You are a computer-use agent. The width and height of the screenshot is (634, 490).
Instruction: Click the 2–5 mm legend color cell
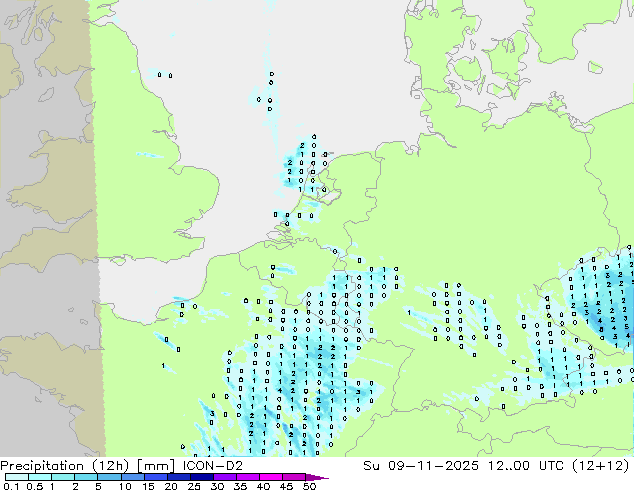[86, 477]
